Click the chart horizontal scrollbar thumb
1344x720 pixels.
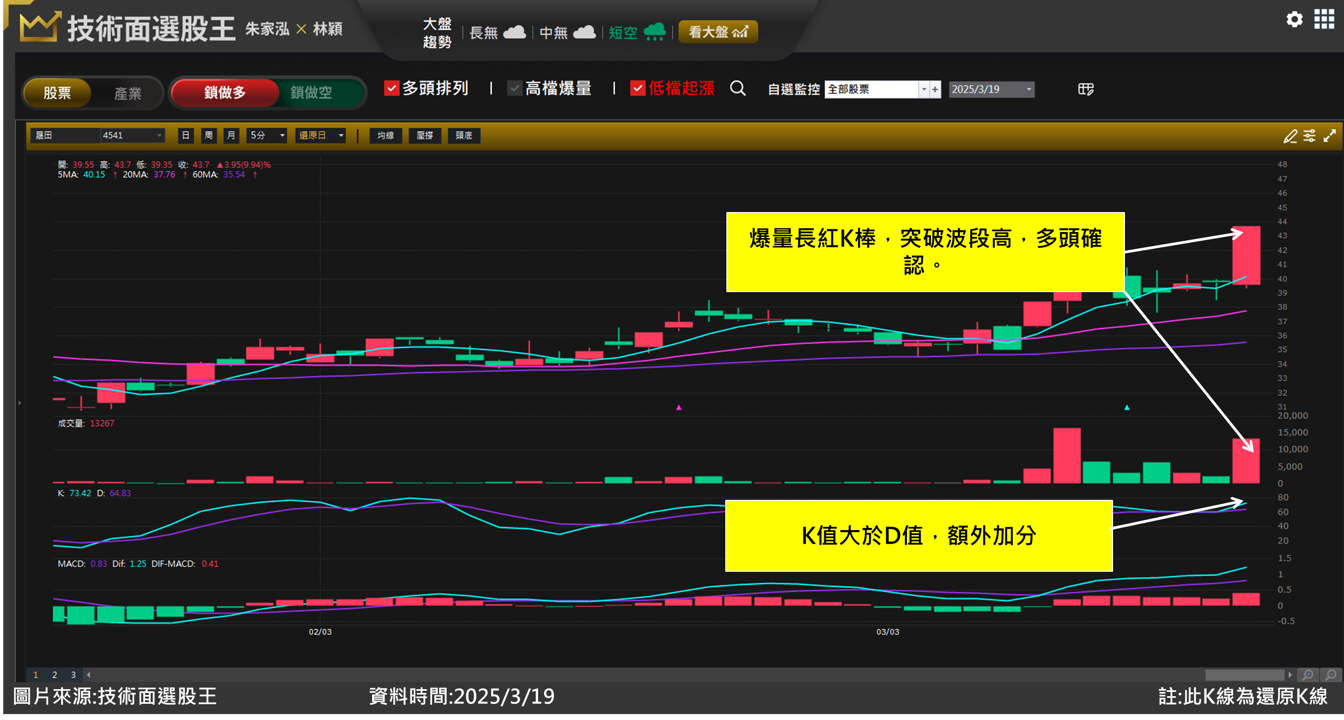[1244, 675]
